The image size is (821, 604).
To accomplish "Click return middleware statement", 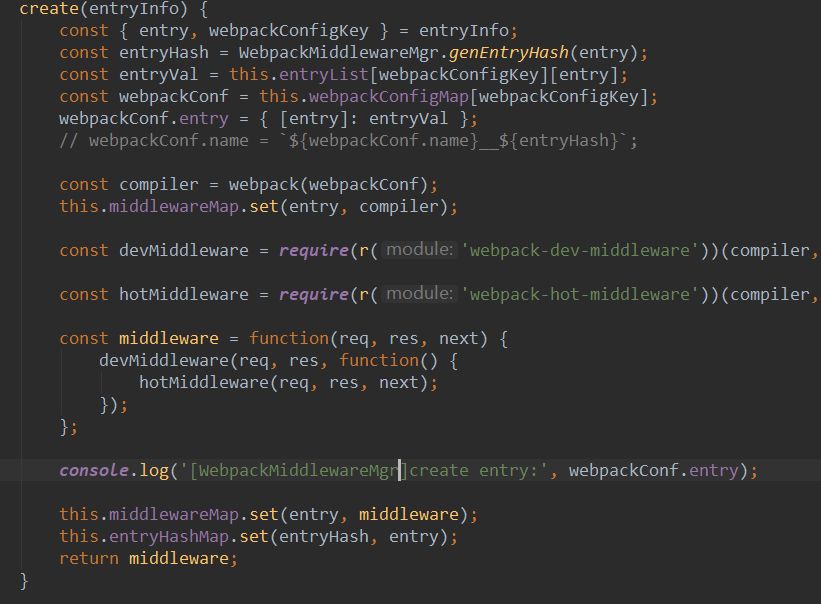I will click(x=149, y=558).
